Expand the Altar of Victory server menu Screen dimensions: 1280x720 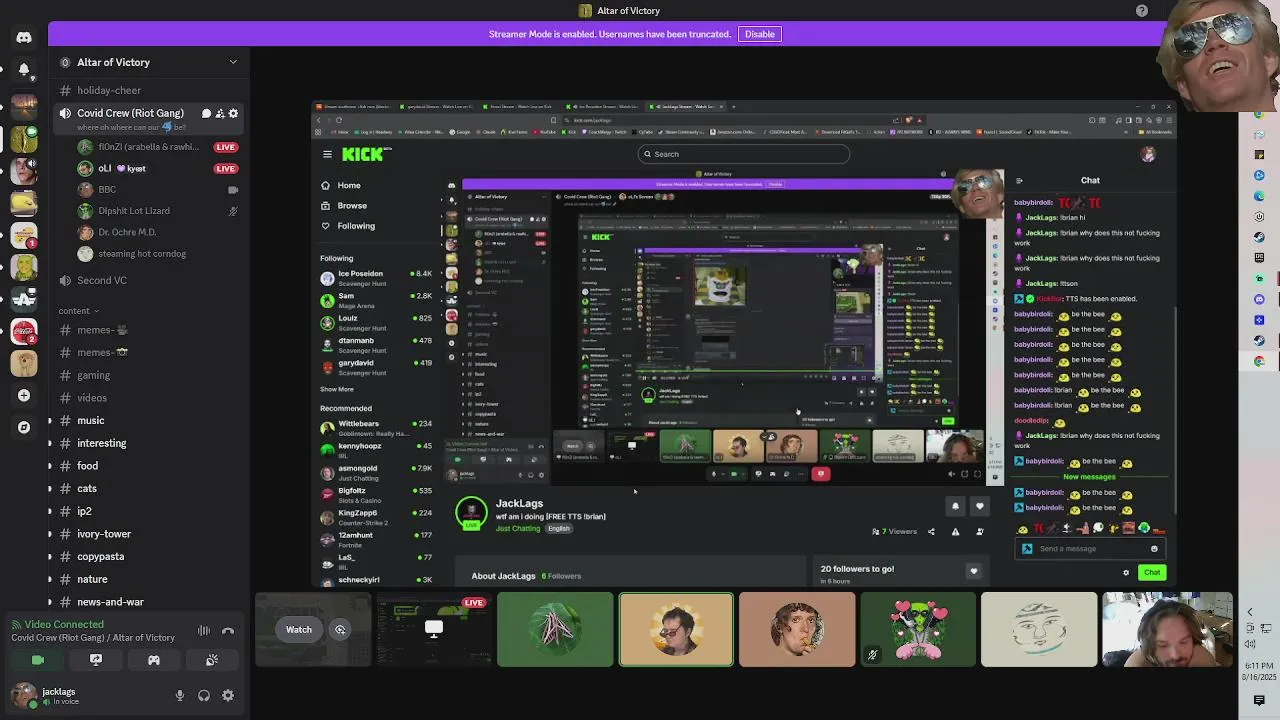tap(233, 62)
